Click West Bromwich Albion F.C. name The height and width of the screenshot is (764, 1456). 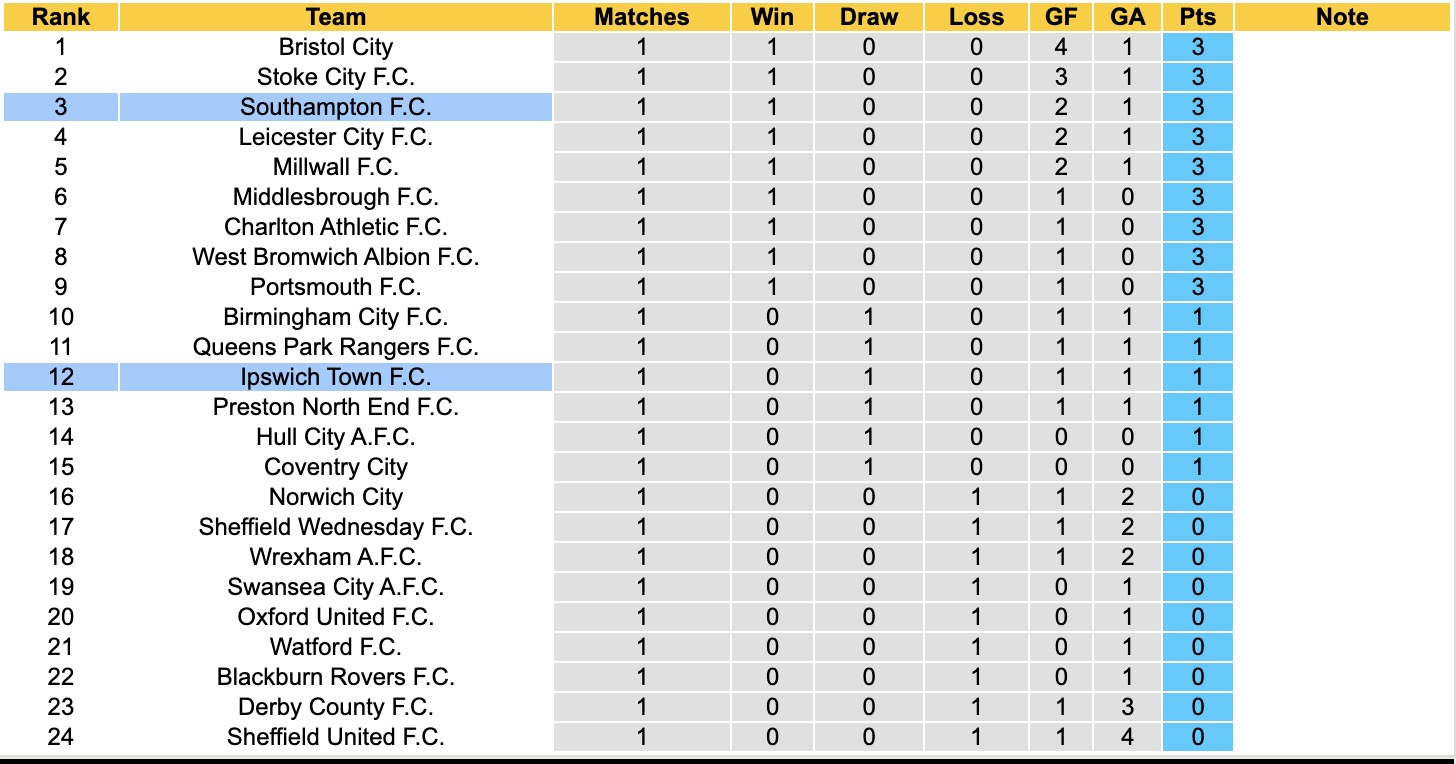pyautogui.click(x=336, y=257)
